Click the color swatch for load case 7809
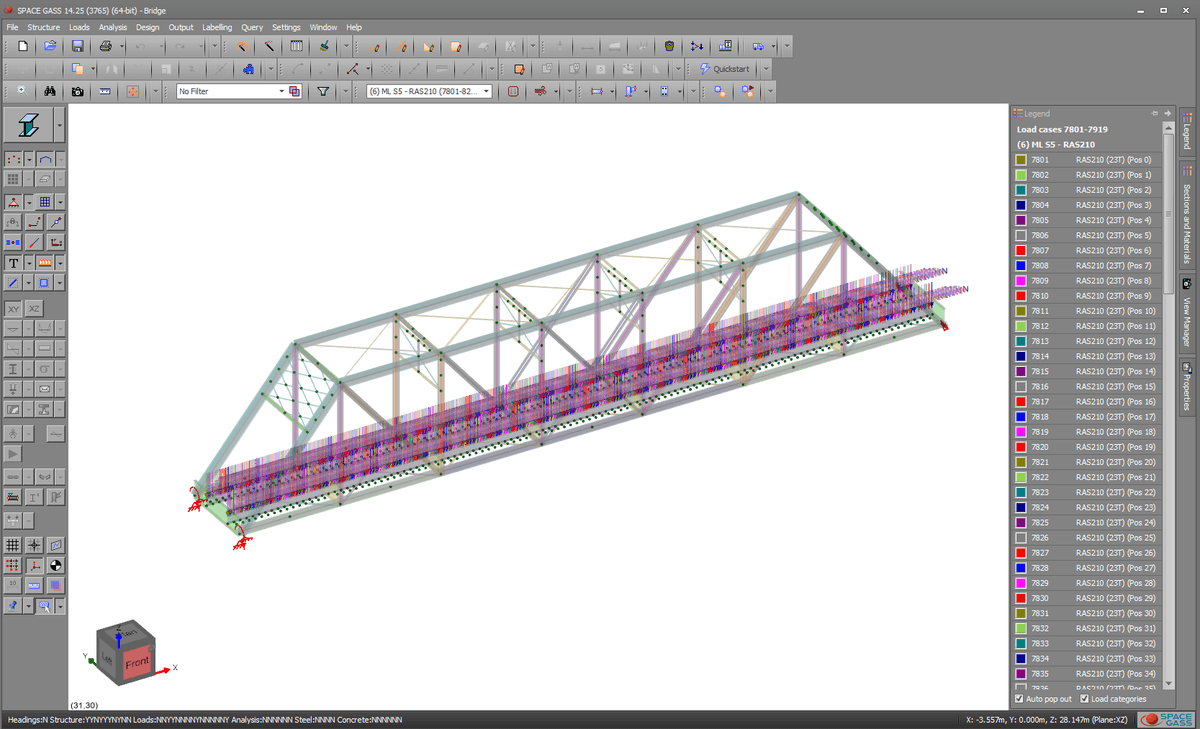The height and width of the screenshot is (729, 1200). 1021,281
